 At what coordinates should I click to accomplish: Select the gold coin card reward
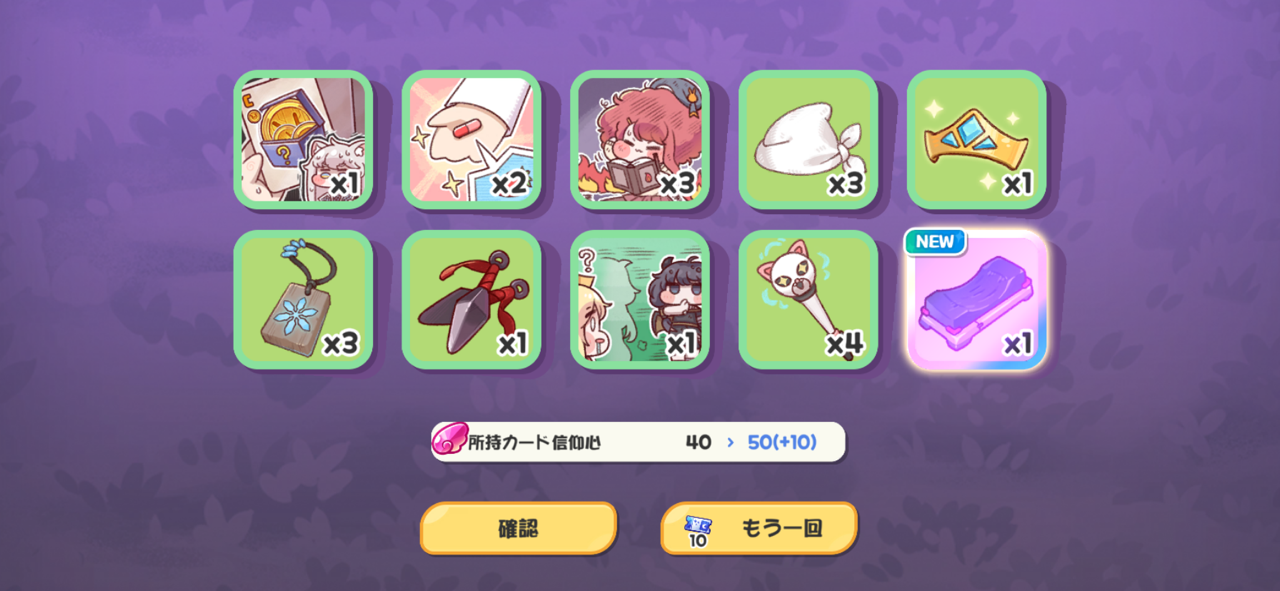tap(303, 139)
